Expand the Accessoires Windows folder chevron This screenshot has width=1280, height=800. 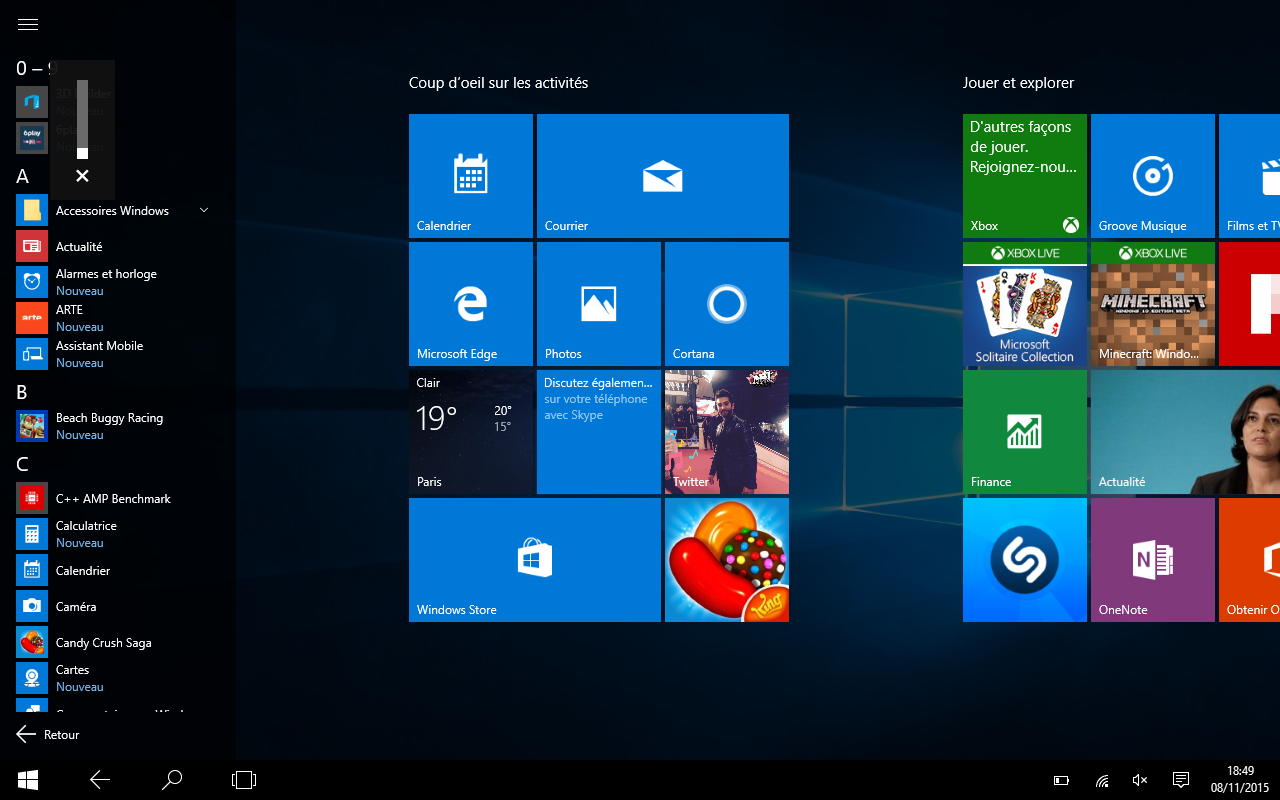point(204,210)
